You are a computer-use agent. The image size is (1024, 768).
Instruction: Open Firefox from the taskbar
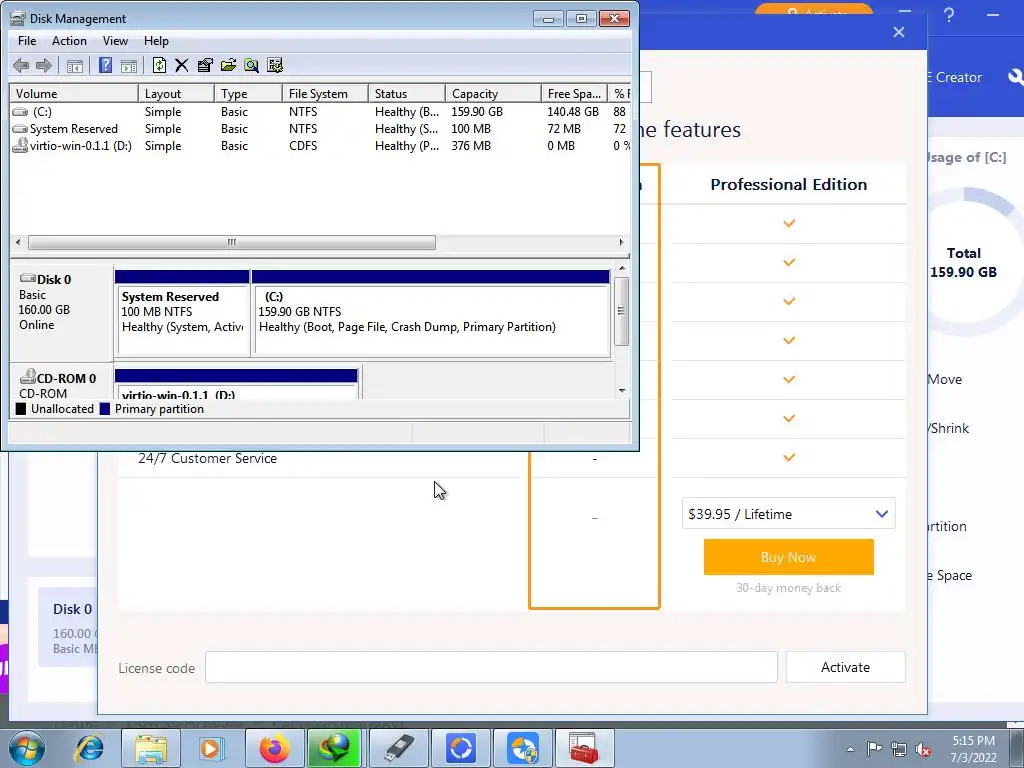tap(274, 748)
